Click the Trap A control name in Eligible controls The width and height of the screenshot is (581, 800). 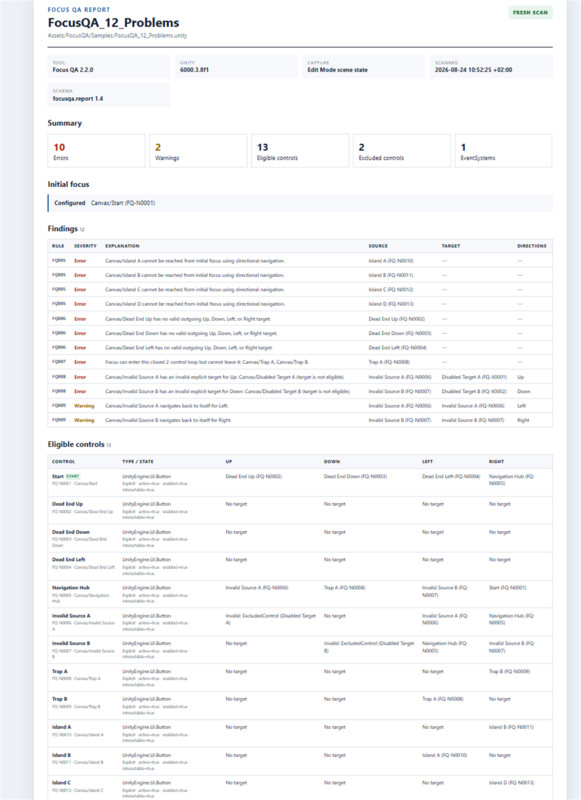tap(59, 671)
